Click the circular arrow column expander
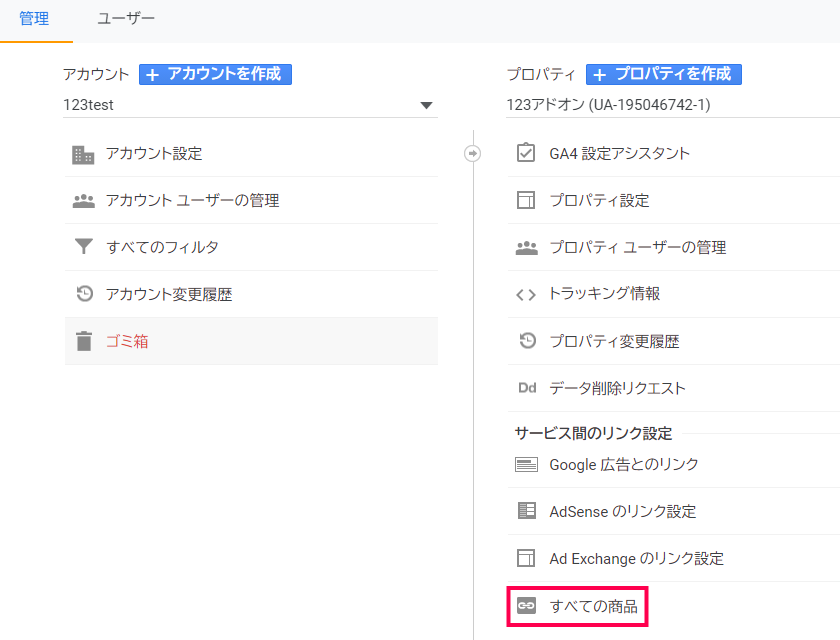 (472, 154)
